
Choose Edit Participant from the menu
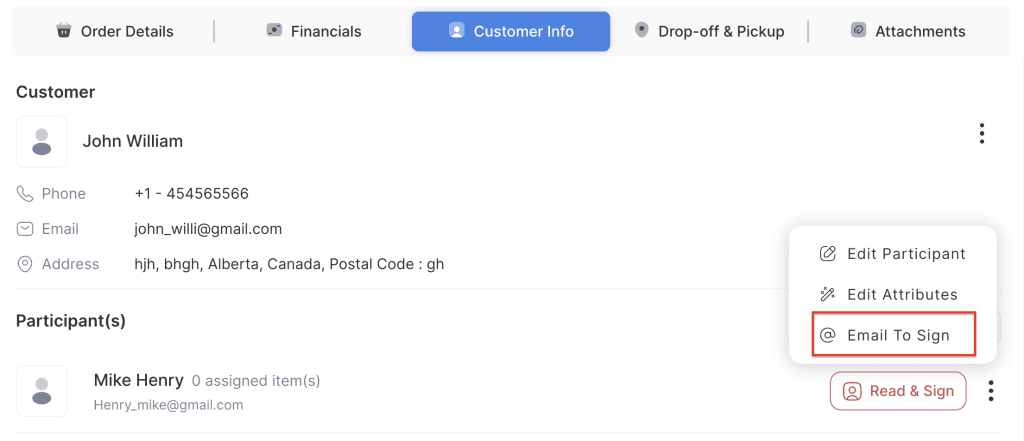893,254
